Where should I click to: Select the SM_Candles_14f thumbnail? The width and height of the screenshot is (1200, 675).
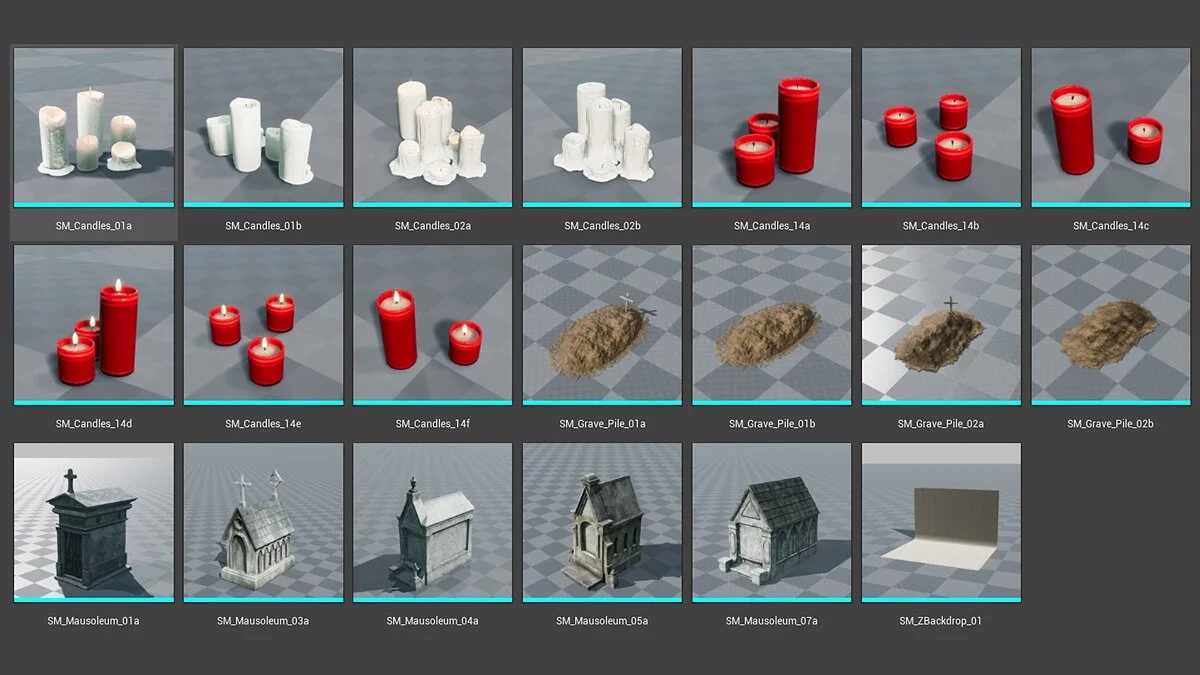(433, 324)
